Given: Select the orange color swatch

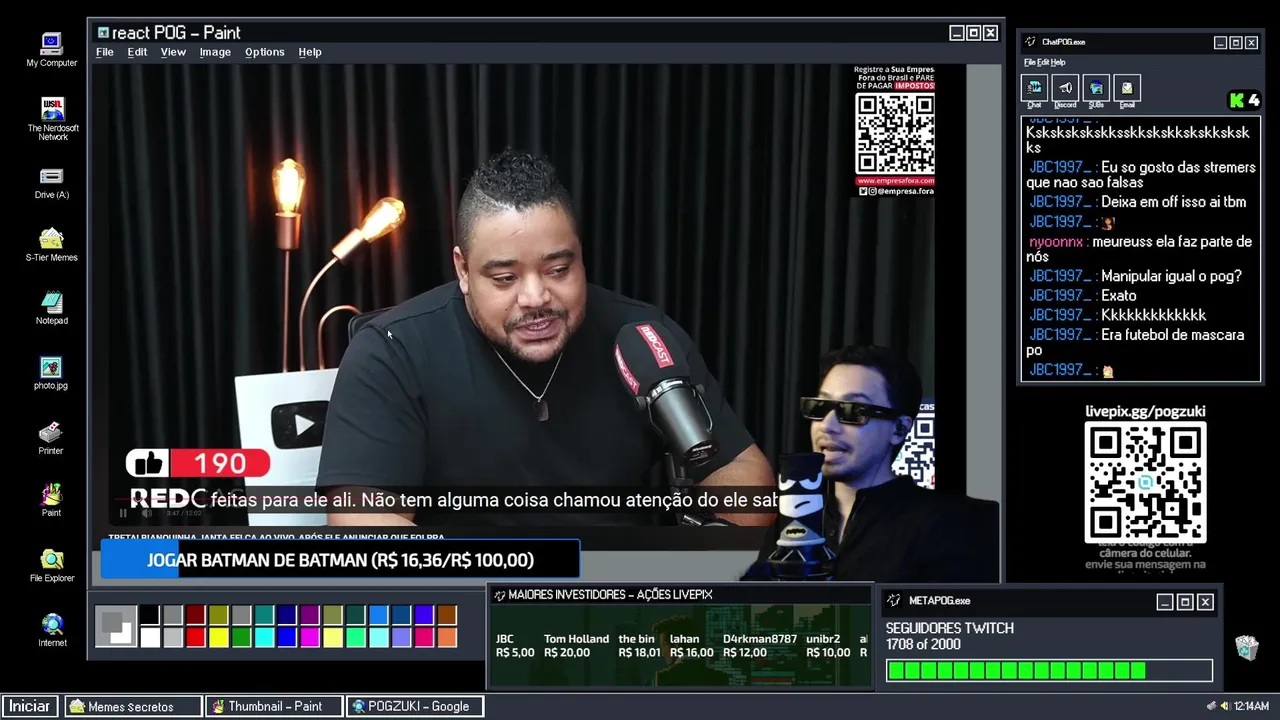Looking at the screenshot, I should (x=446, y=637).
